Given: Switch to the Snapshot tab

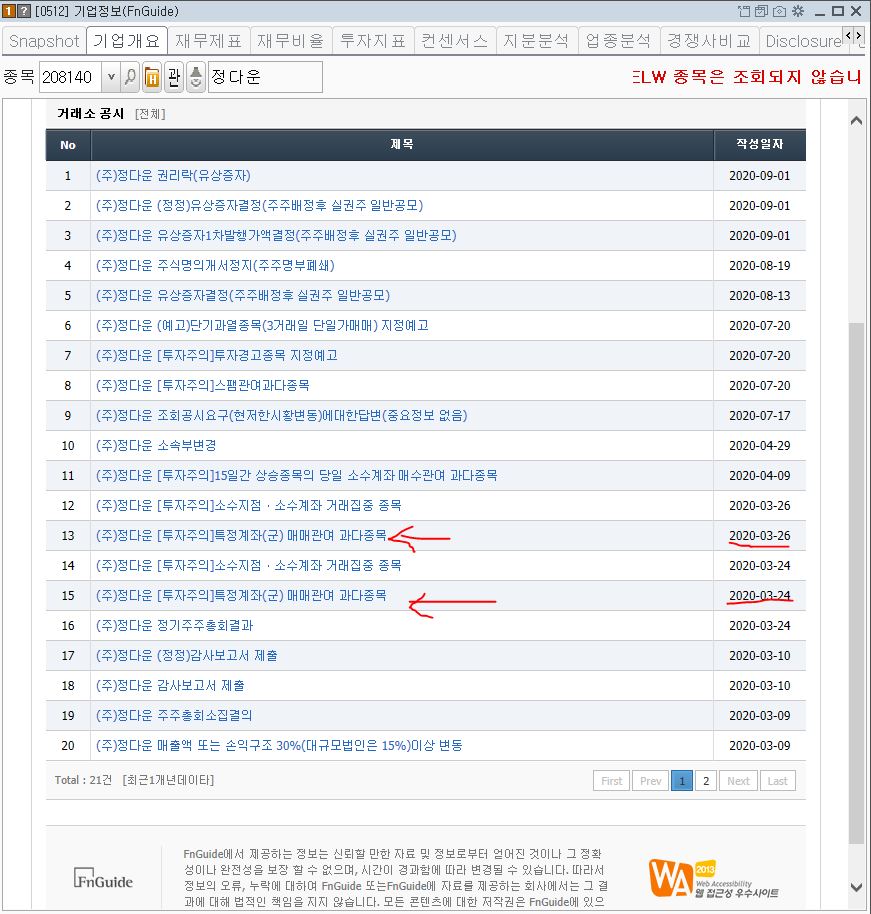Looking at the screenshot, I should click(44, 41).
